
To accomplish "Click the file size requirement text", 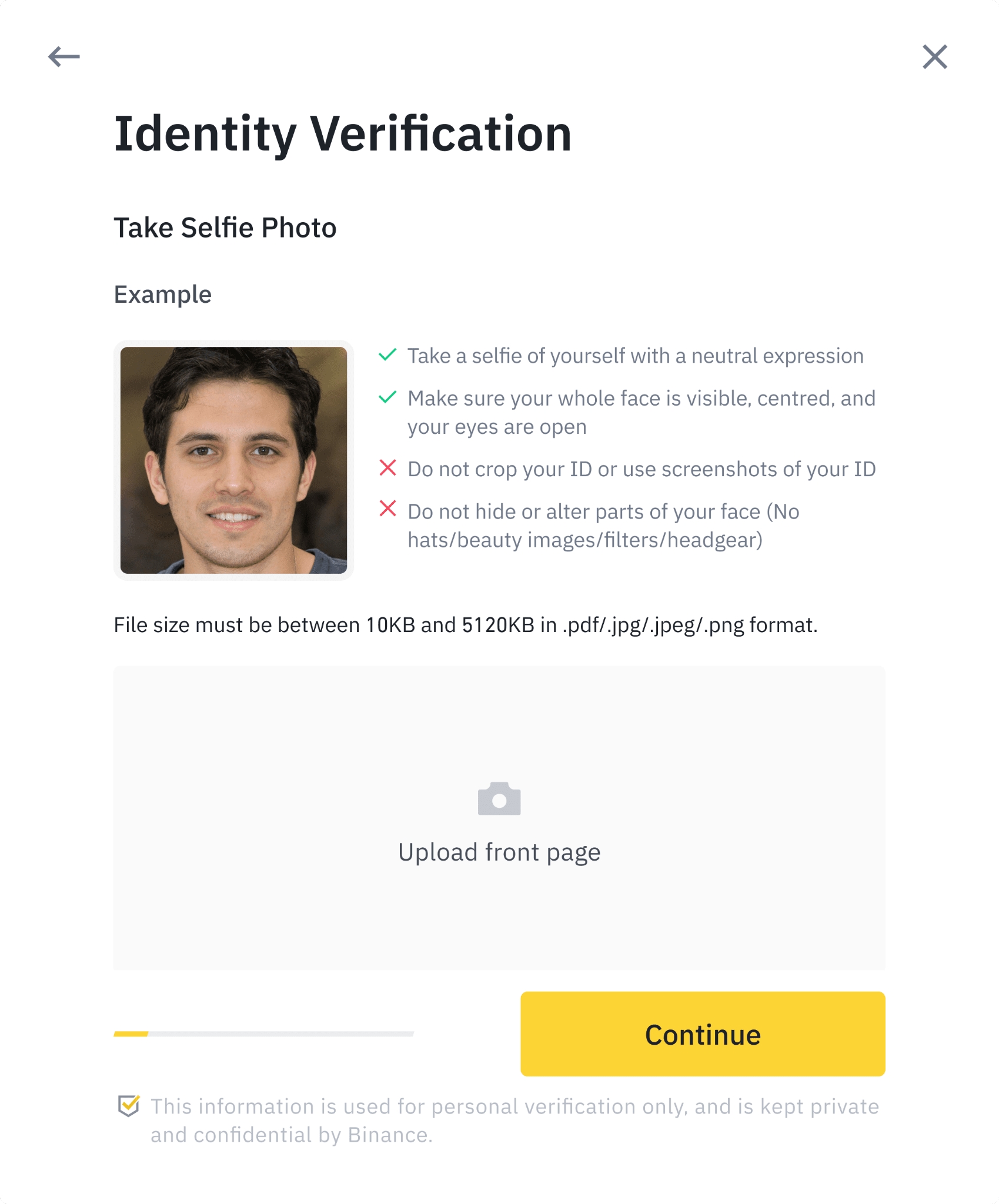I will tap(465, 625).
